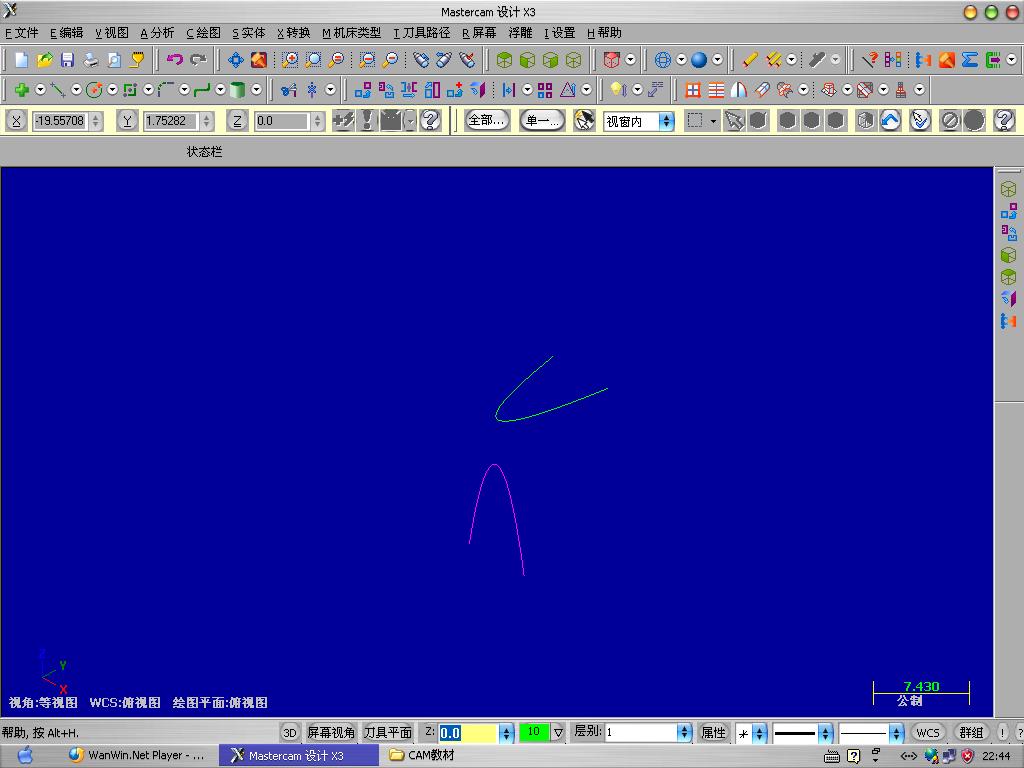1024x768 pixels.
Task: Expand the dropdown arrow beside Create Point
Action: tap(40, 89)
